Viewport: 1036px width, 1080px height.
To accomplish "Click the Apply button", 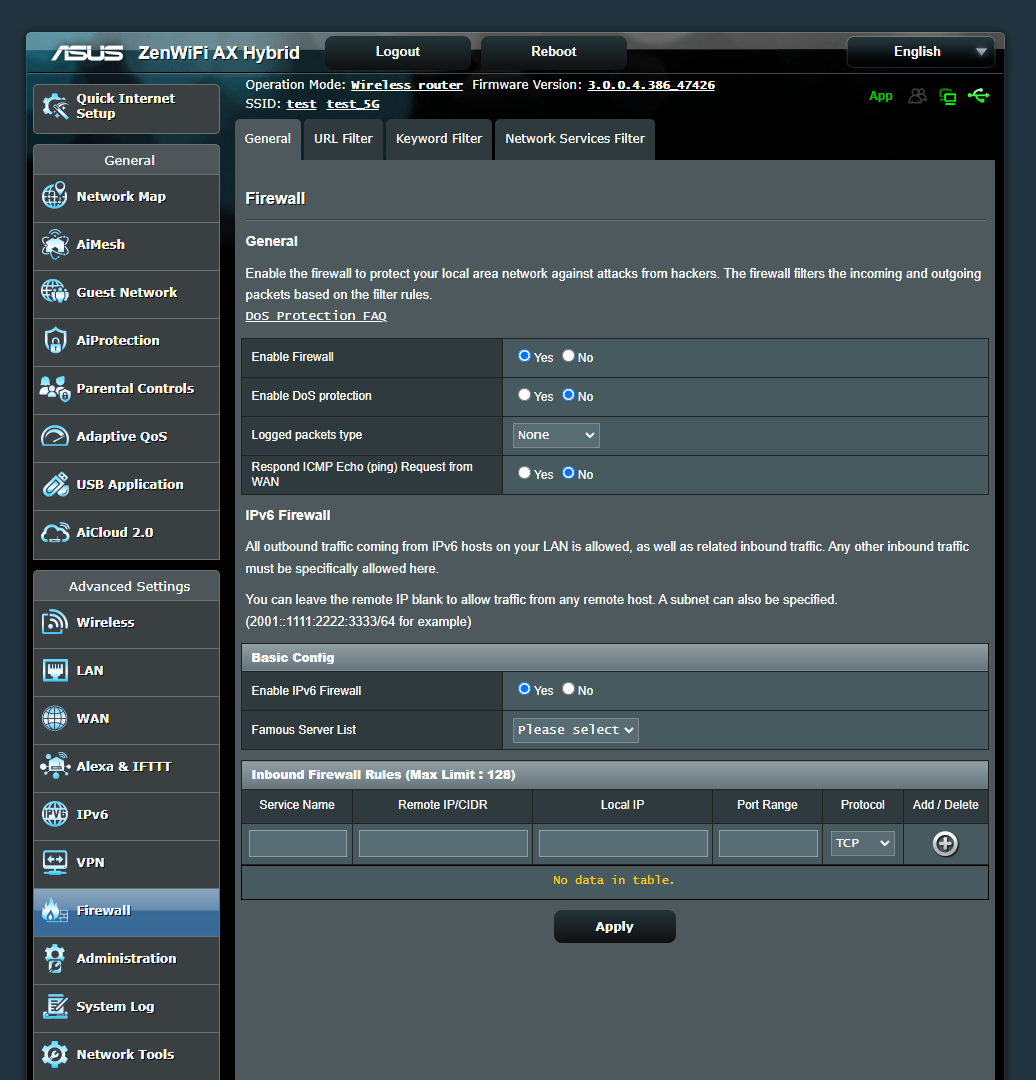I will tap(614, 926).
